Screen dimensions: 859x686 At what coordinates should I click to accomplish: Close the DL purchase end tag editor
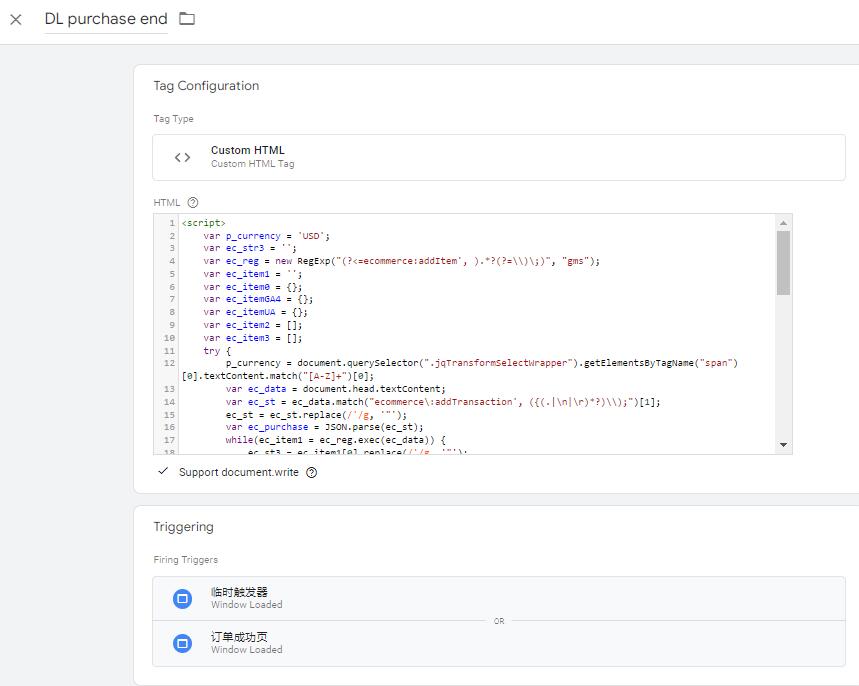tap(15, 18)
